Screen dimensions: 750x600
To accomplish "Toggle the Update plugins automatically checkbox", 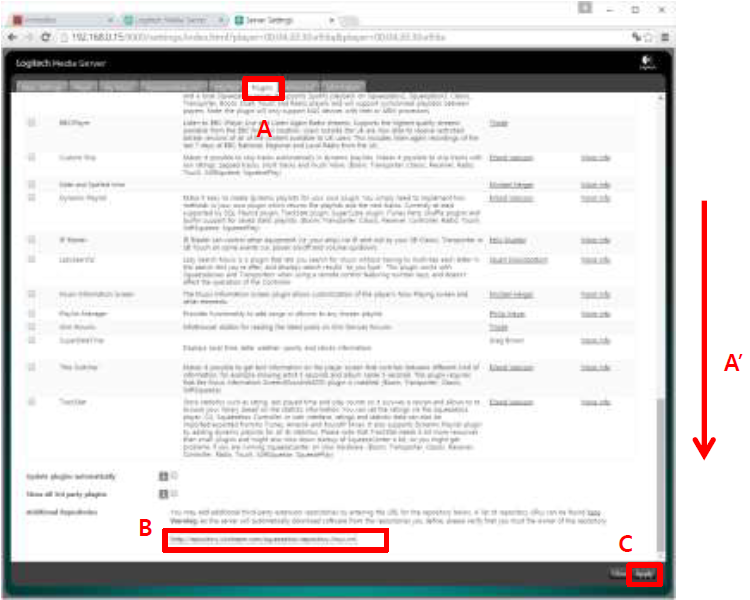I will pos(174,476).
